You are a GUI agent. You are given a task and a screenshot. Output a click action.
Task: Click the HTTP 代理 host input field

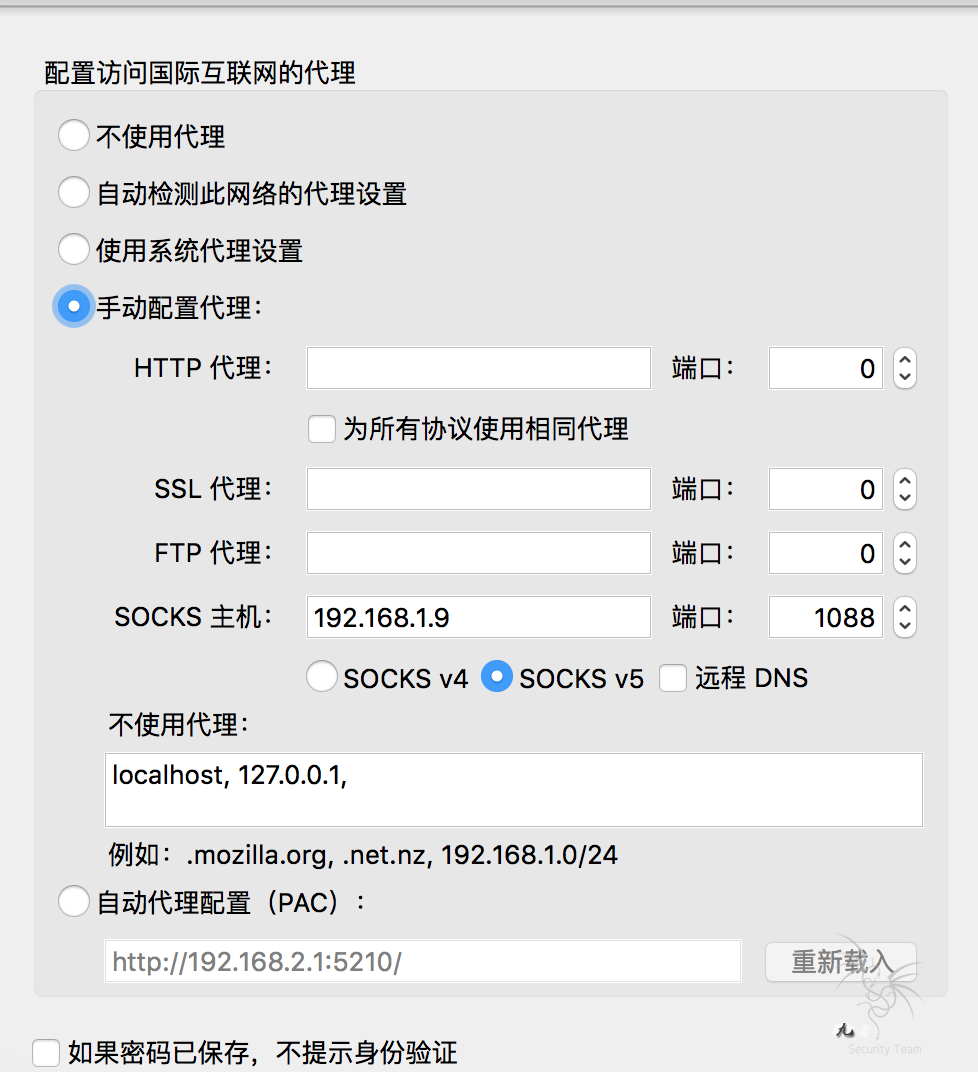point(478,368)
